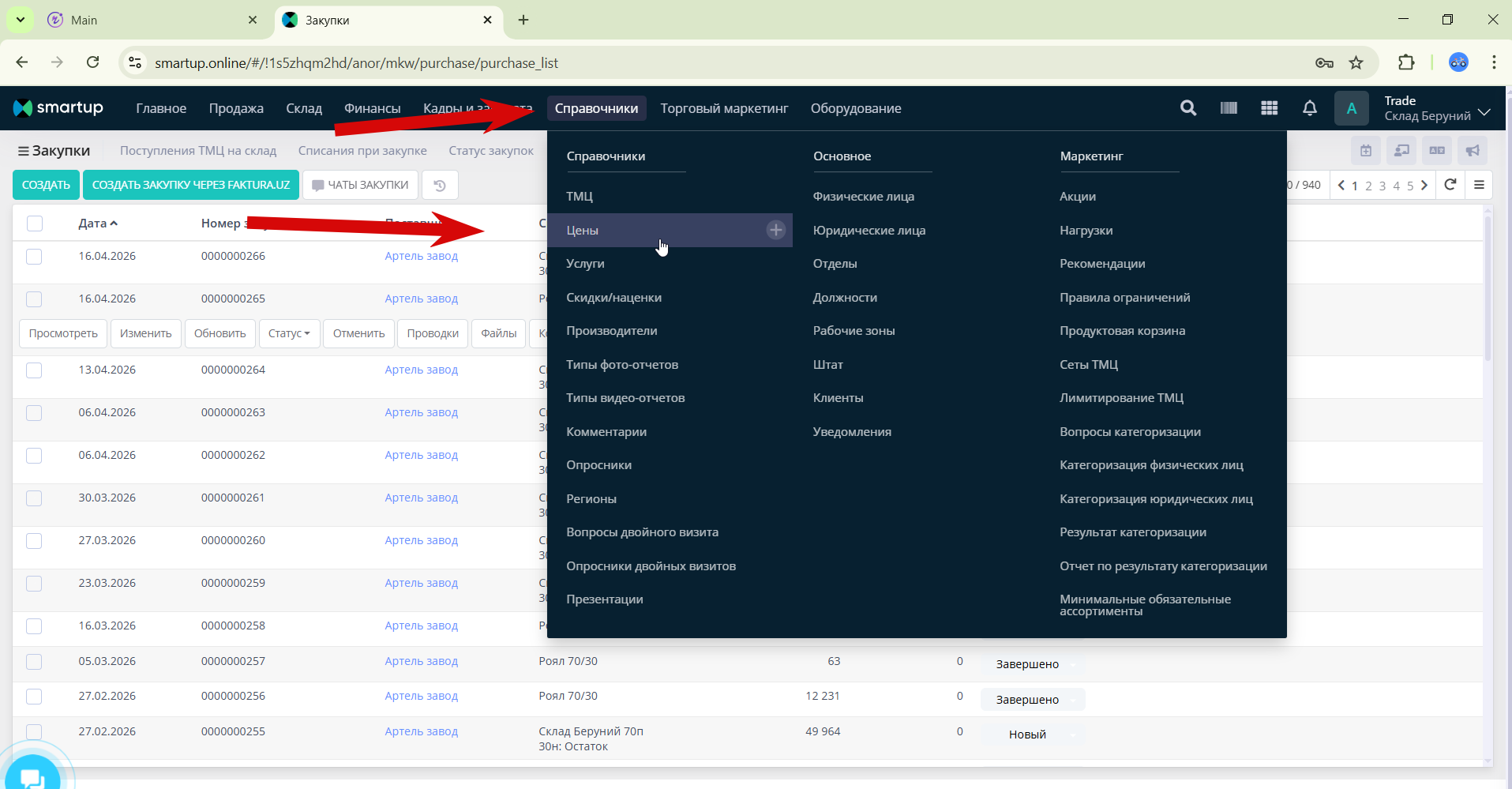This screenshot has width=1512, height=789.
Task: Click the site information icon in address bar
Action: tap(135, 62)
